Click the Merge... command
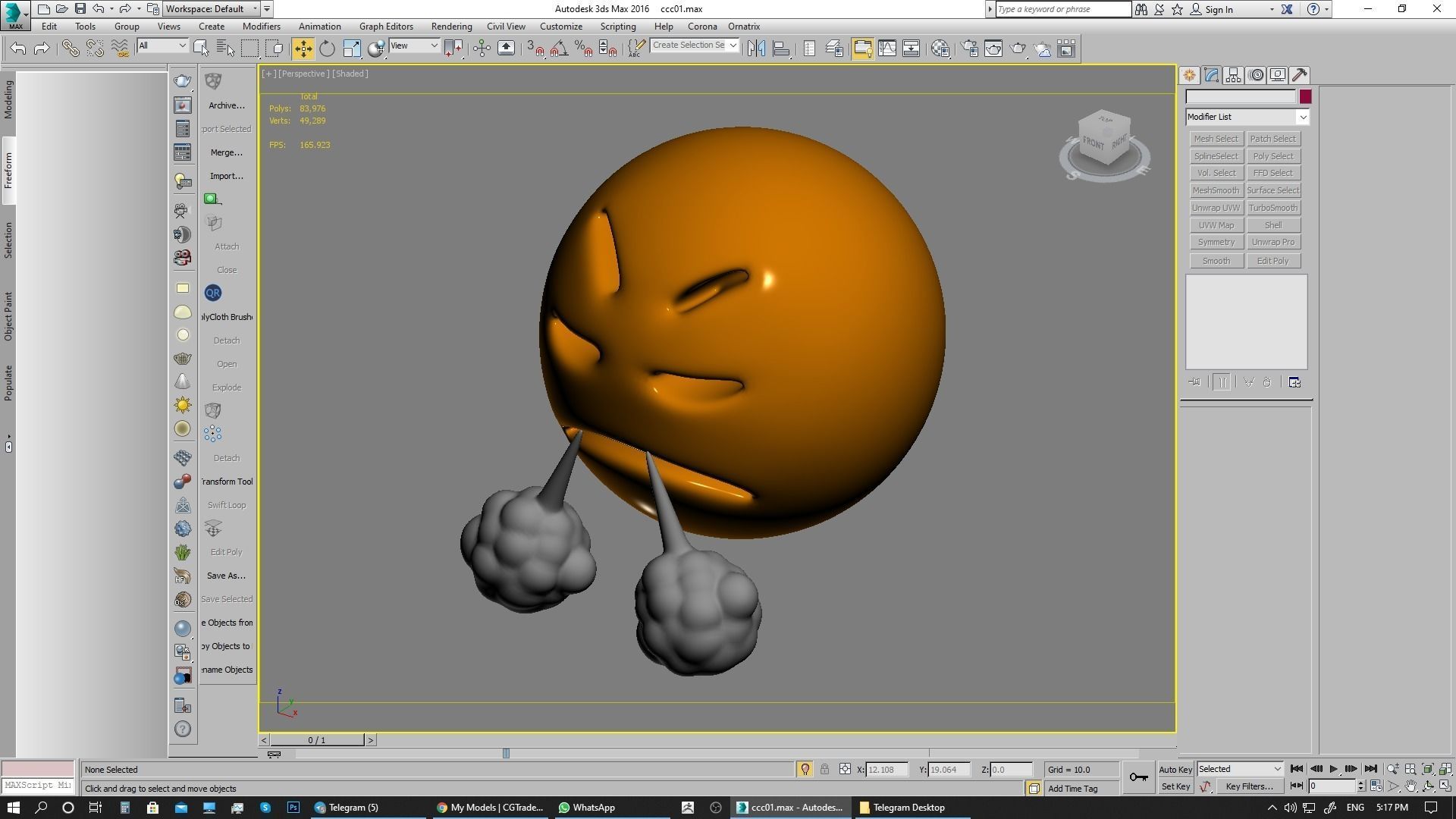Image resolution: width=1456 pixels, height=819 pixels. coord(226,152)
